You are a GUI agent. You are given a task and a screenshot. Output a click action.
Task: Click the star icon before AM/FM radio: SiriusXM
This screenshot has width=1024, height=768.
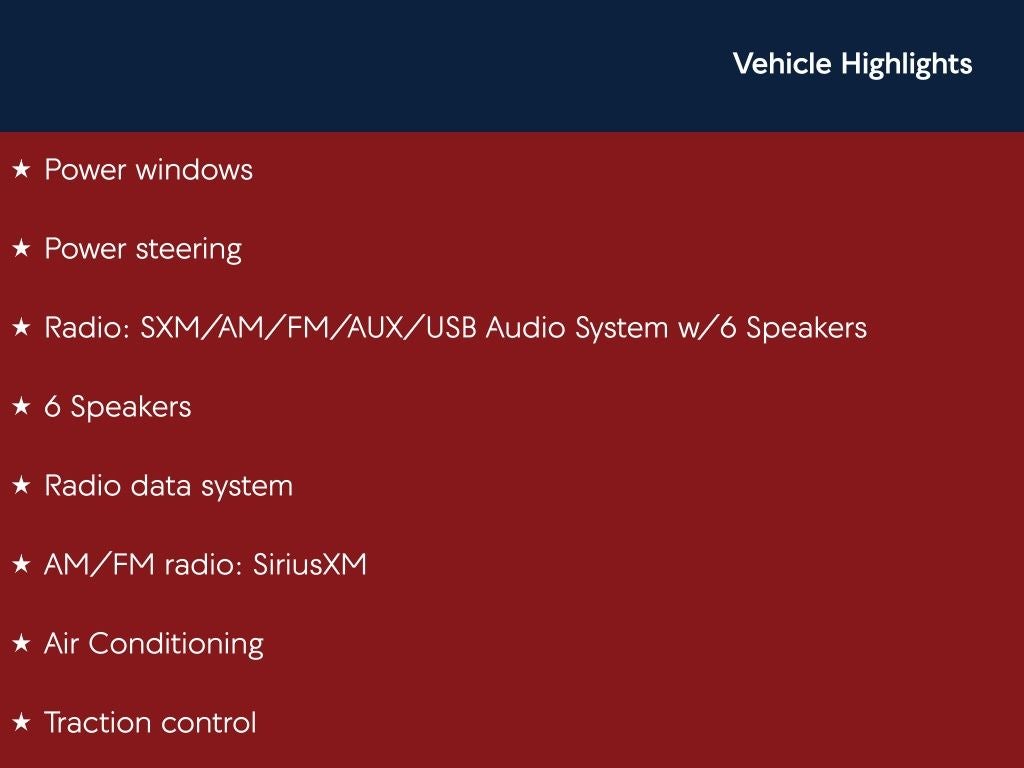coord(21,565)
